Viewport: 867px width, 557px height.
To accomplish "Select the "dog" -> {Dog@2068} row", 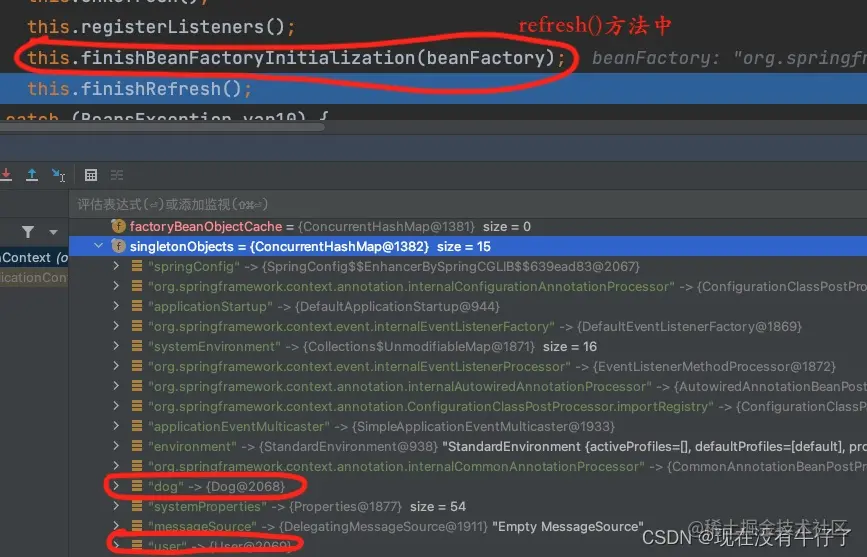I will pyautogui.click(x=468, y=486).
